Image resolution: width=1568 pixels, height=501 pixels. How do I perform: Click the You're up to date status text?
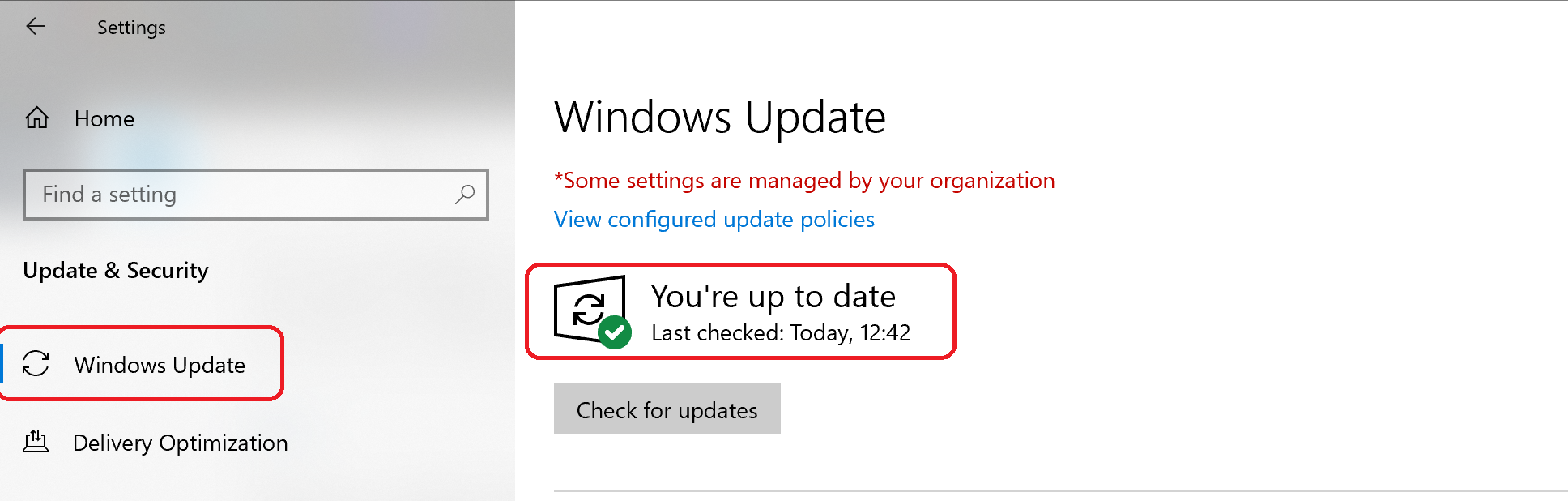click(x=773, y=297)
